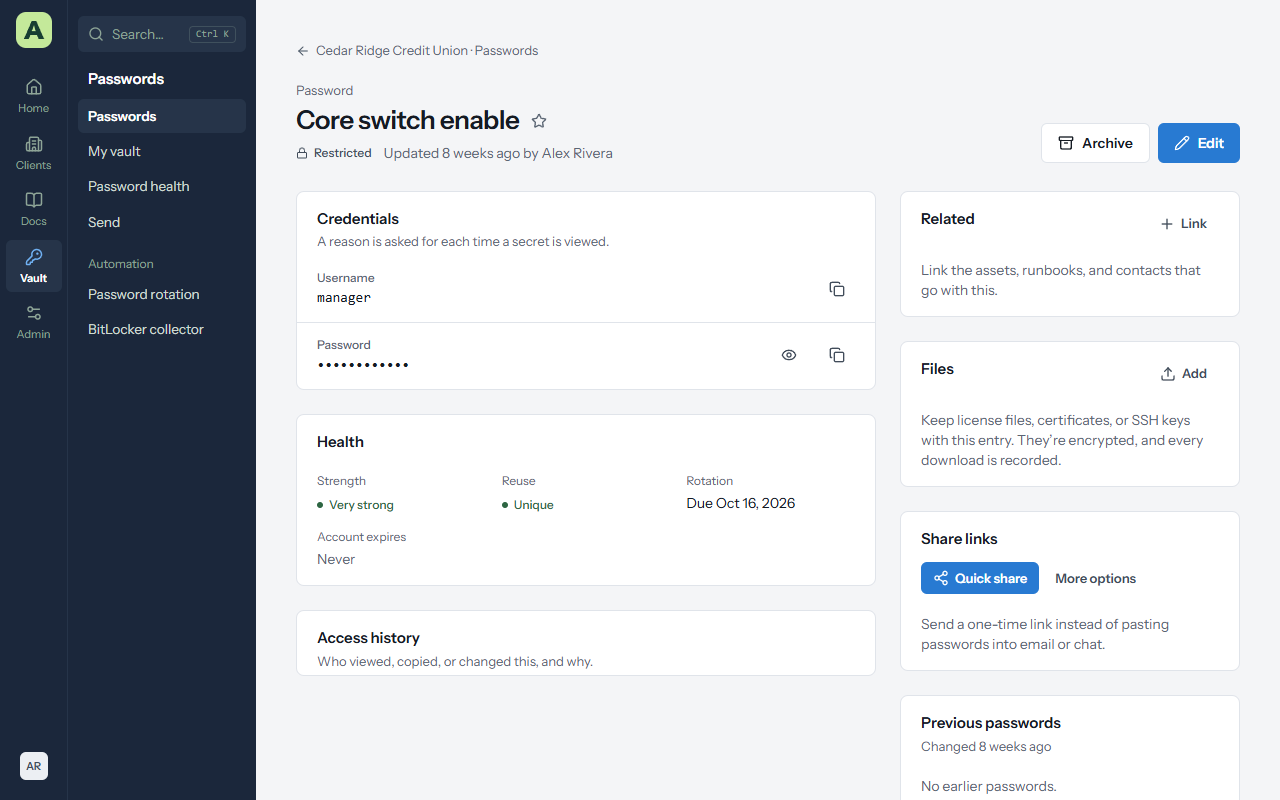Open the Admin section

click(x=34, y=322)
